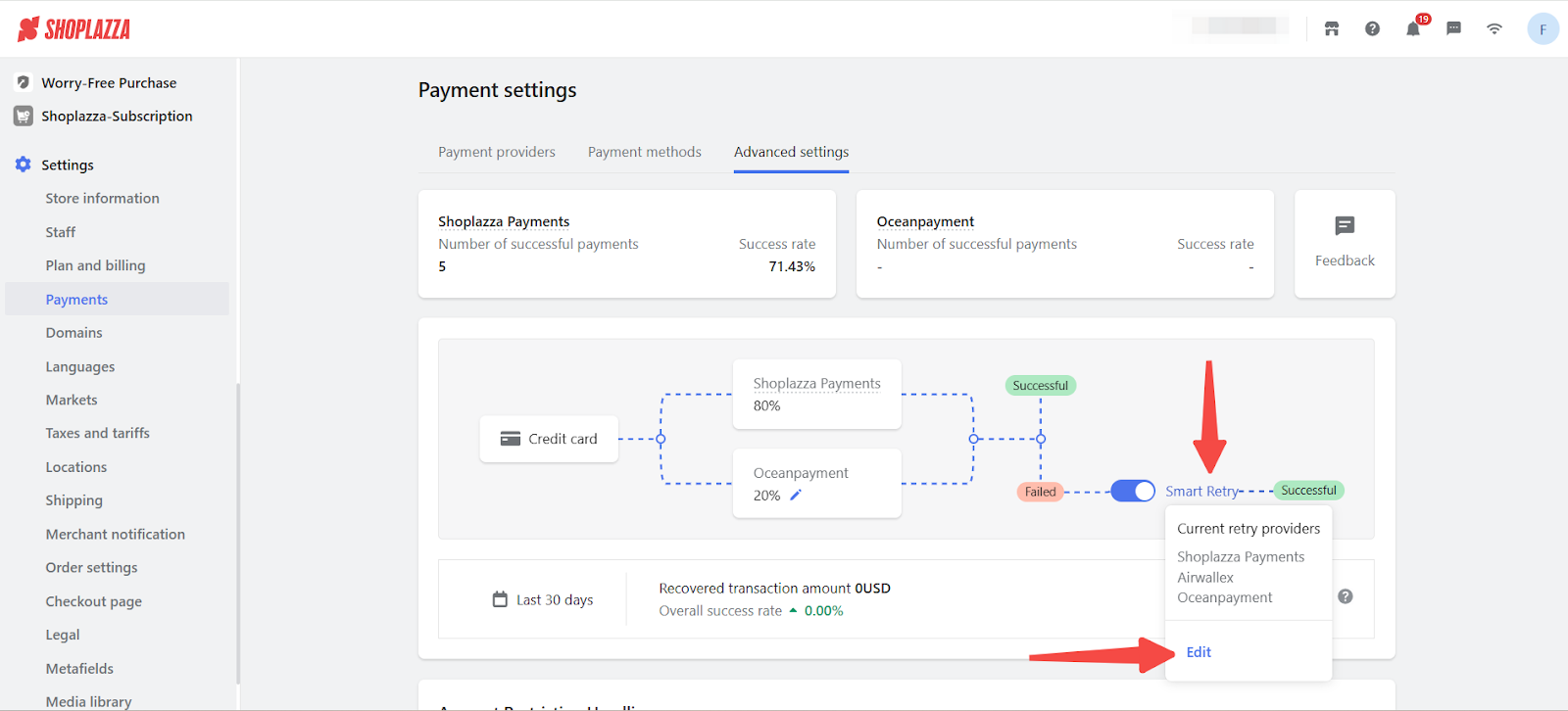Go to Shipping settings
Viewport: 1568px width, 711px height.
coord(73,500)
